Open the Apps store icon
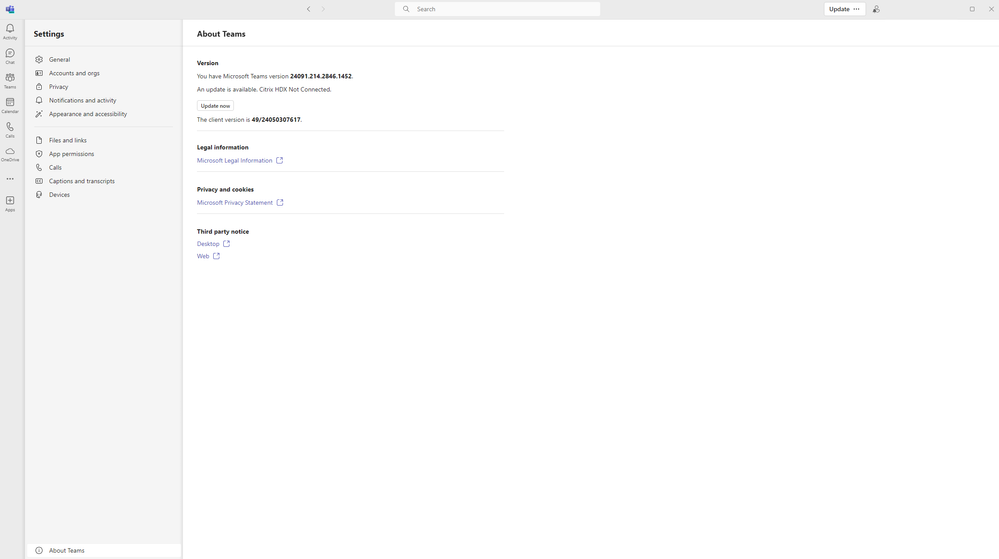Image resolution: width=999 pixels, height=559 pixels. pyautogui.click(x=10, y=203)
